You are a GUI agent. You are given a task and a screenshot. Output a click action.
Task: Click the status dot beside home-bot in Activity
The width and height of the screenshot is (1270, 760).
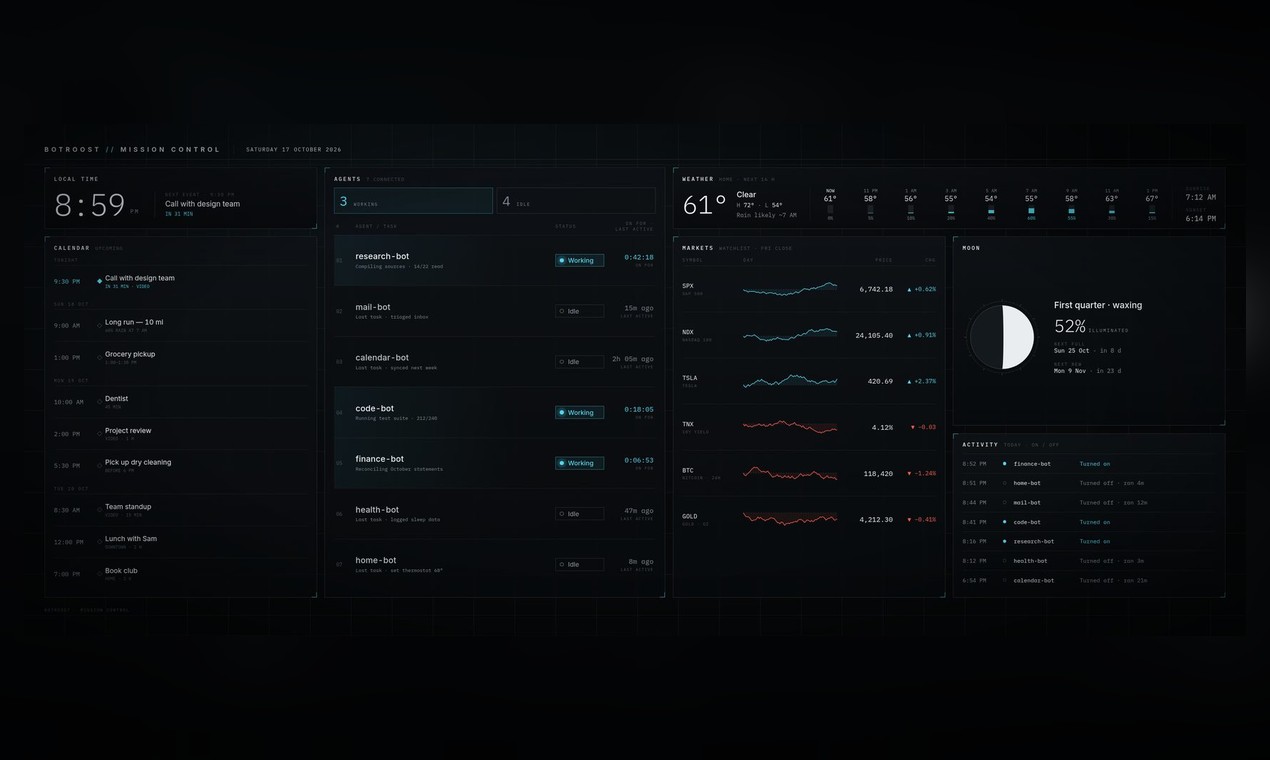(1004, 483)
